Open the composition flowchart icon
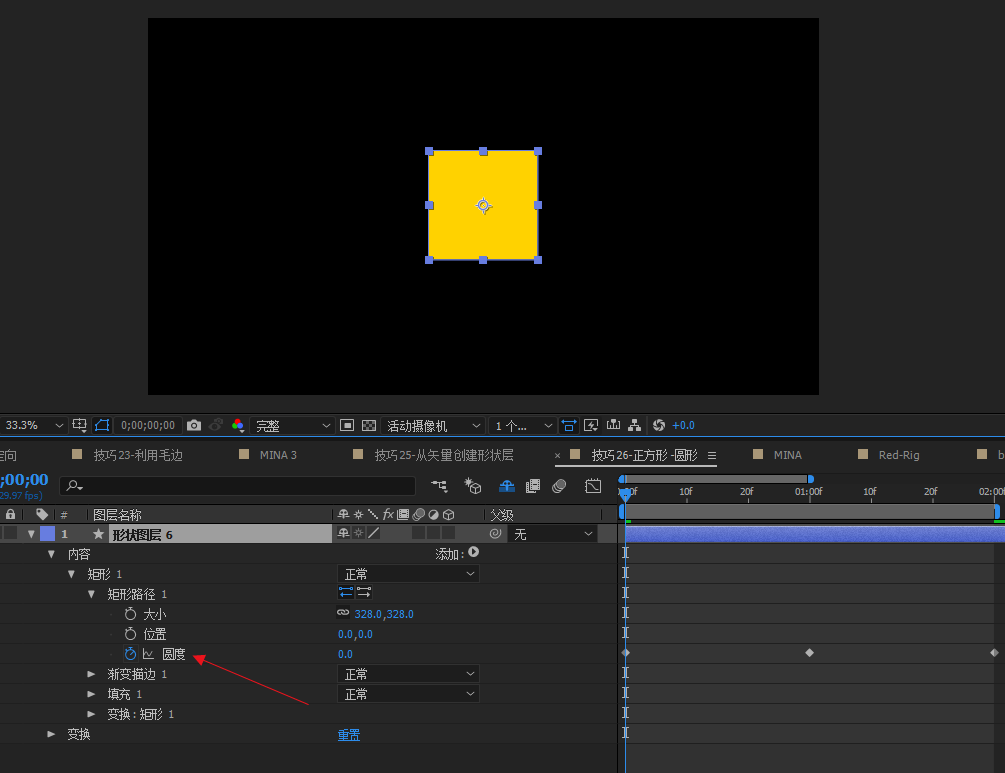Image resolution: width=1005 pixels, height=773 pixels. click(x=635, y=425)
